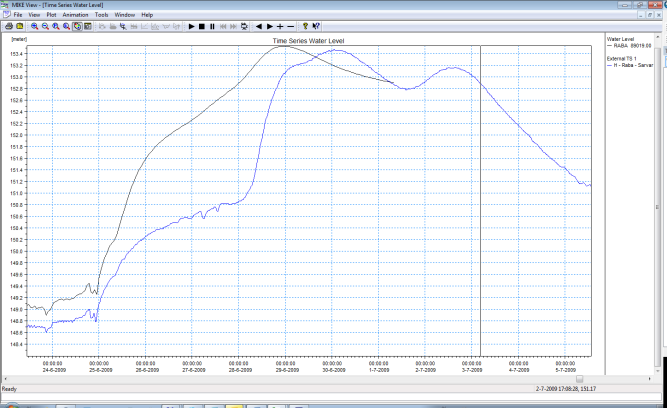Step backward with left arrow icon

click(259, 26)
